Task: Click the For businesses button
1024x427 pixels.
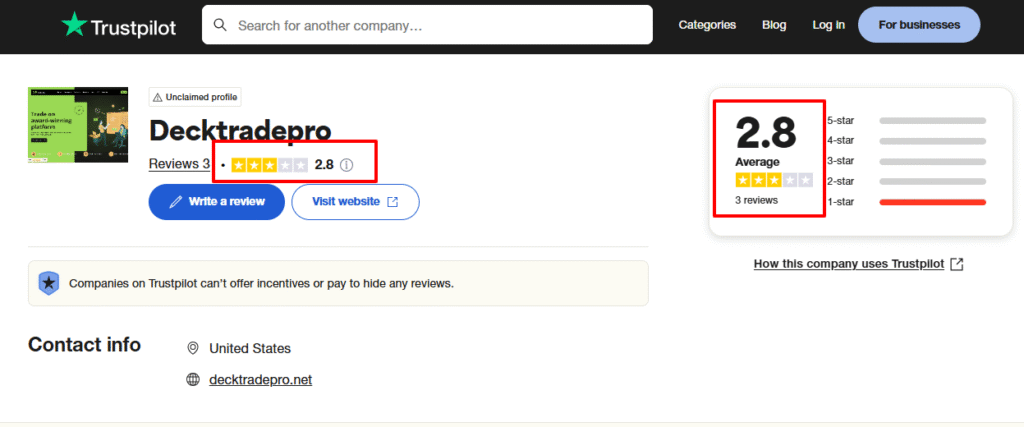Action: [x=919, y=25]
